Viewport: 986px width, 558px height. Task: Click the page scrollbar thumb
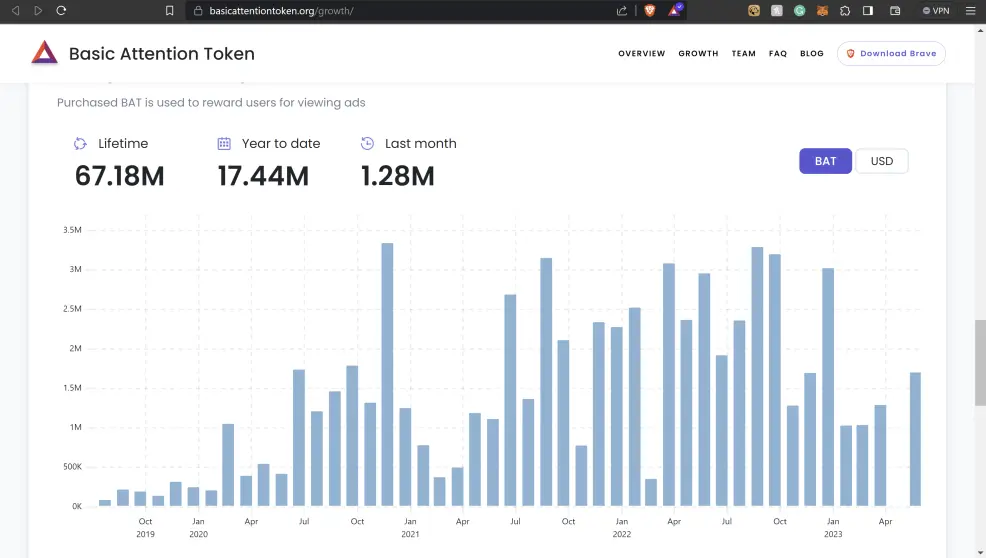pos(980,362)
